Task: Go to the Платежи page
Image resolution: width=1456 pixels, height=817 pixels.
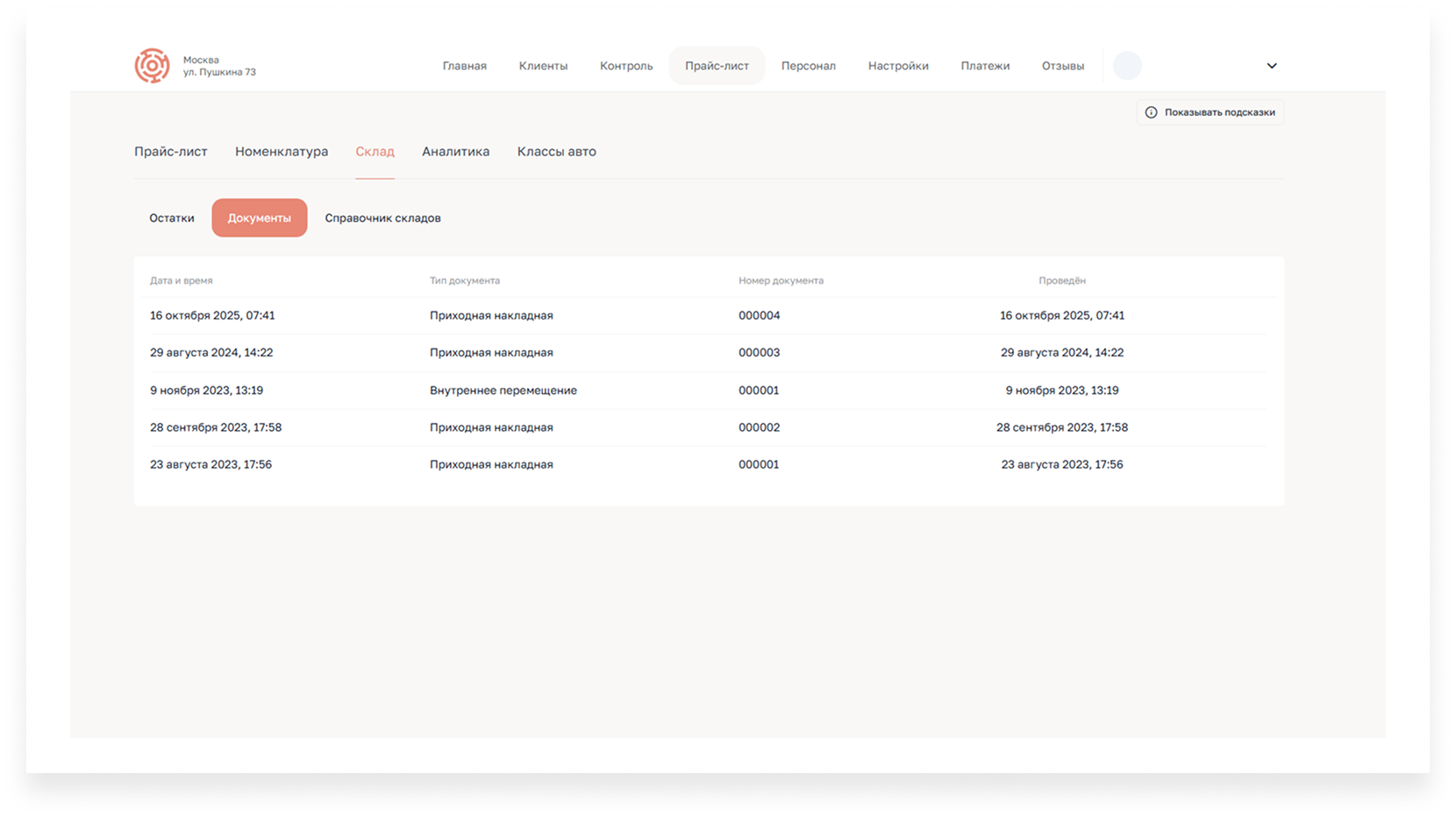Action: [985, 66]
